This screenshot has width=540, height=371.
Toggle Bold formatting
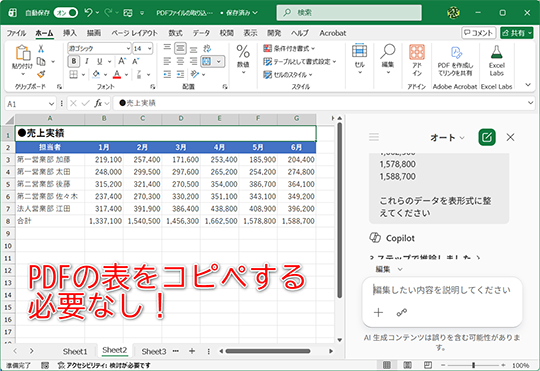(74, 61)
